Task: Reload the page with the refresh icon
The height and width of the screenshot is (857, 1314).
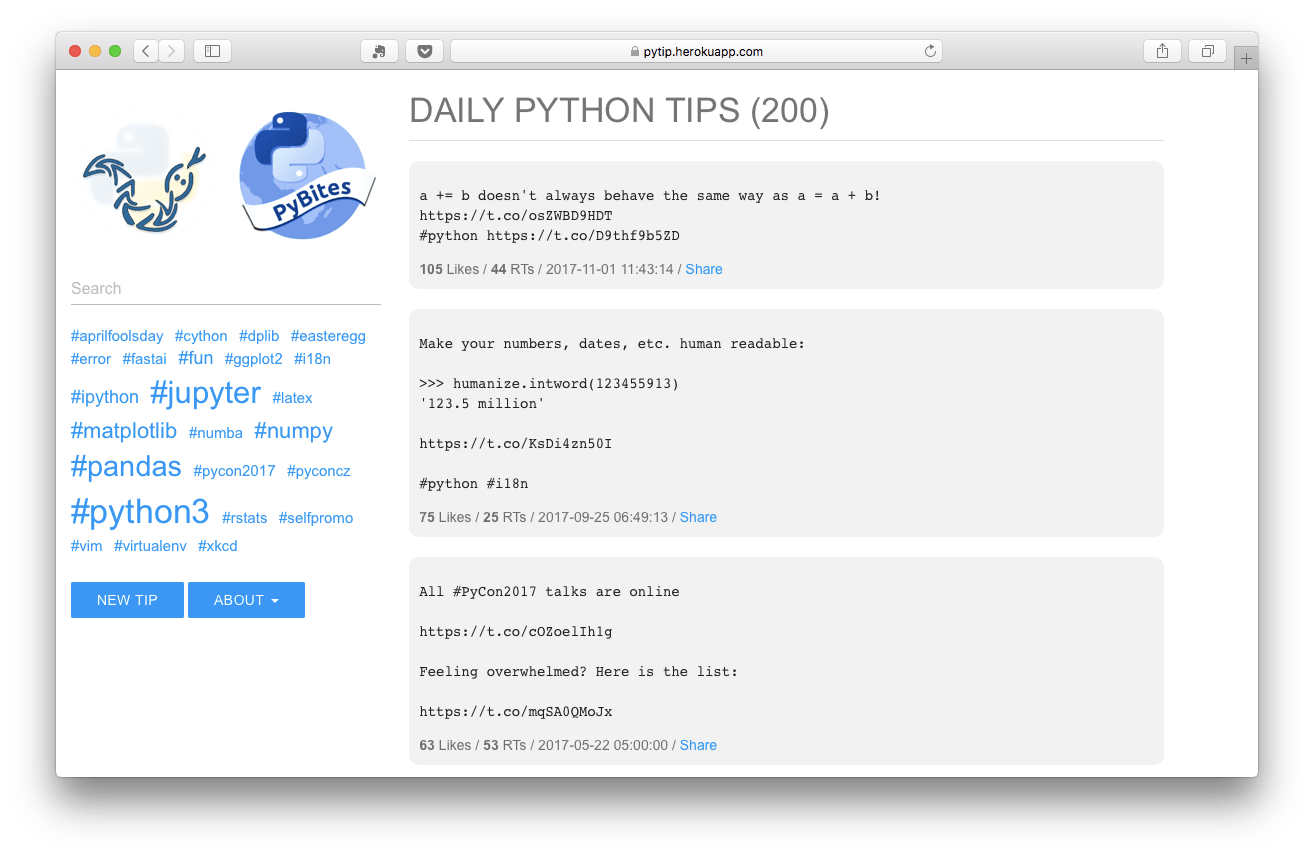Action: tap(930, 51)
